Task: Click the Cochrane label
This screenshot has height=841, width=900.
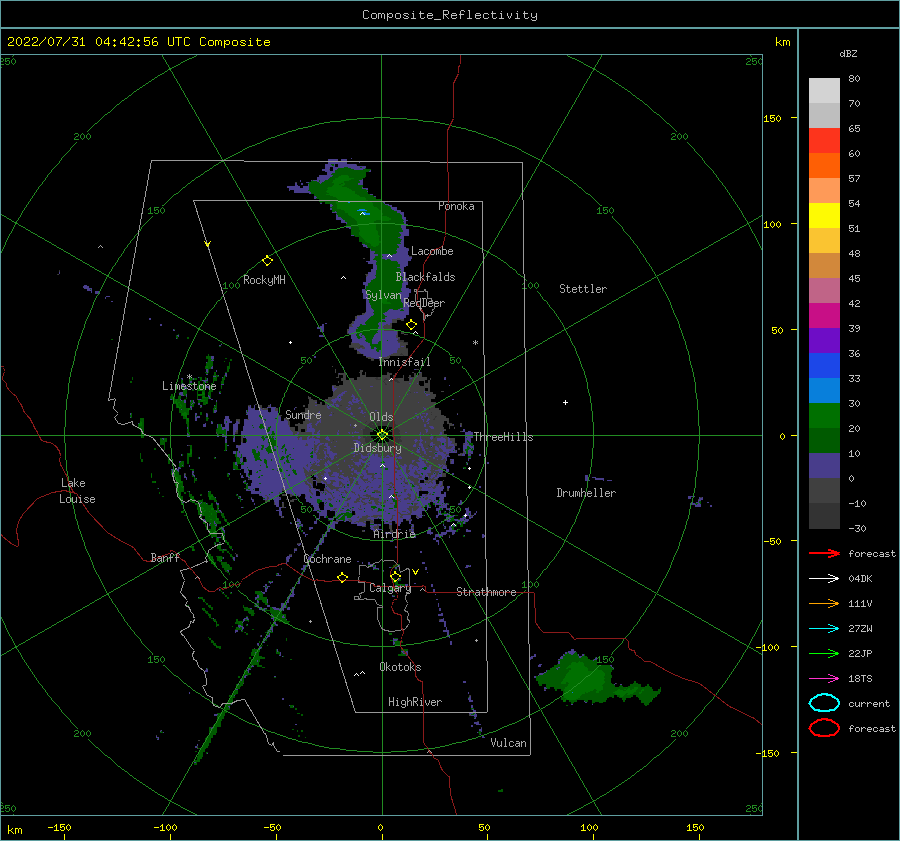Action: 327,559
